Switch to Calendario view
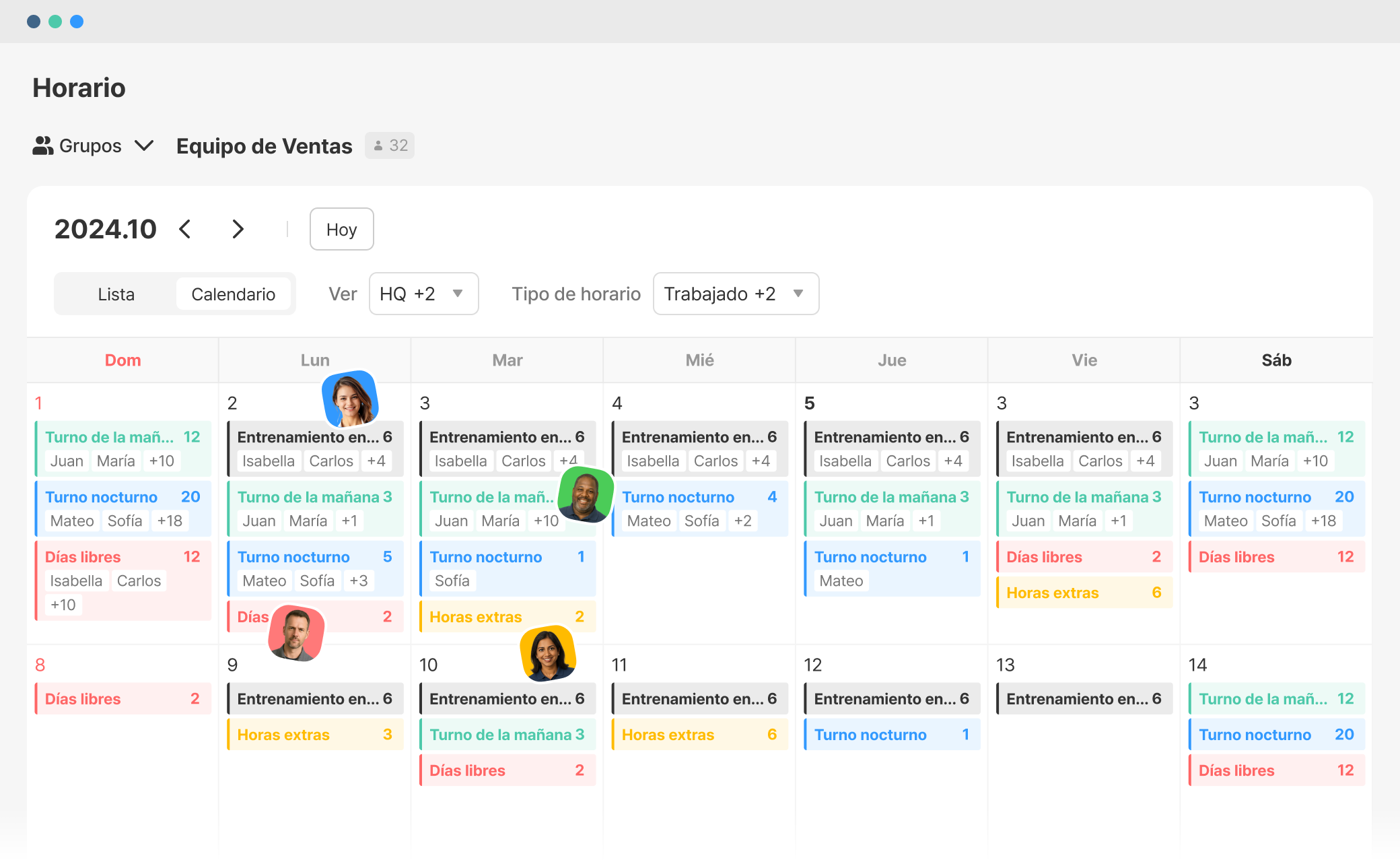This screenshot has width=1400, height=862. click(233, 294)
